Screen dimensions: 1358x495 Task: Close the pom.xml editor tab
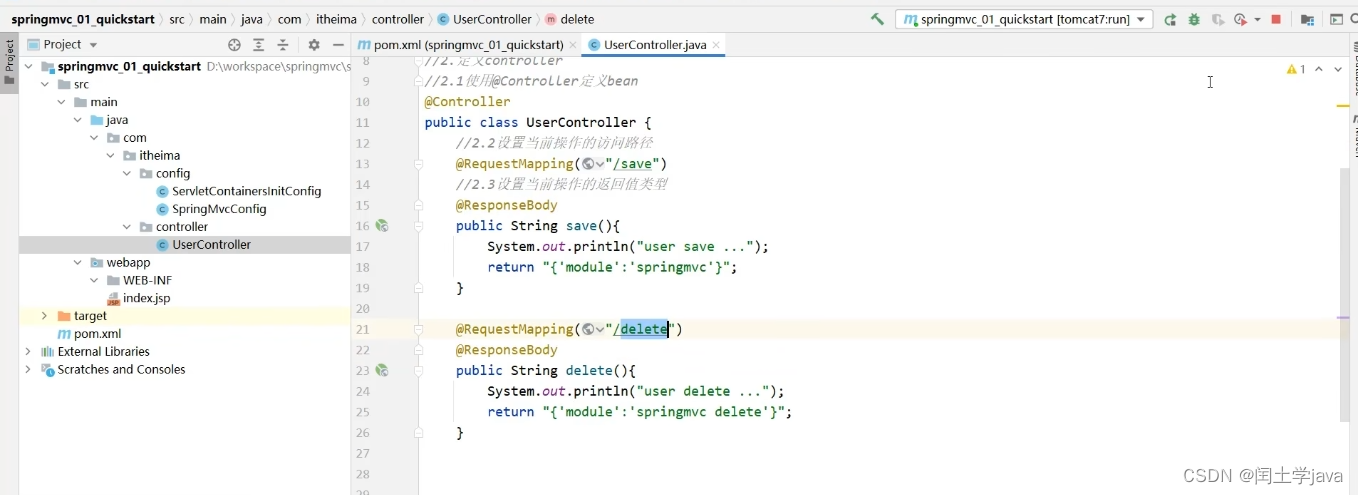(572, 45)
